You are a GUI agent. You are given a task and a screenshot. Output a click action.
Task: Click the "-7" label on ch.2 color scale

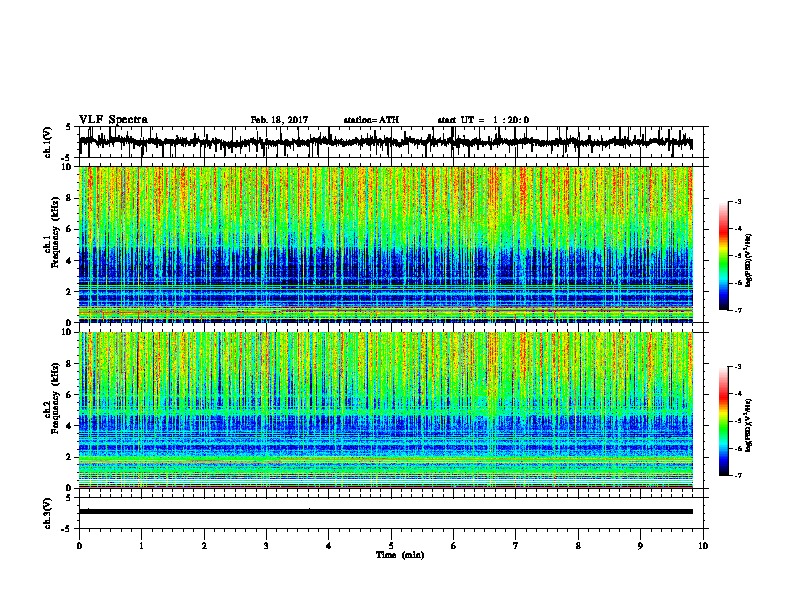tap(738, 475)
